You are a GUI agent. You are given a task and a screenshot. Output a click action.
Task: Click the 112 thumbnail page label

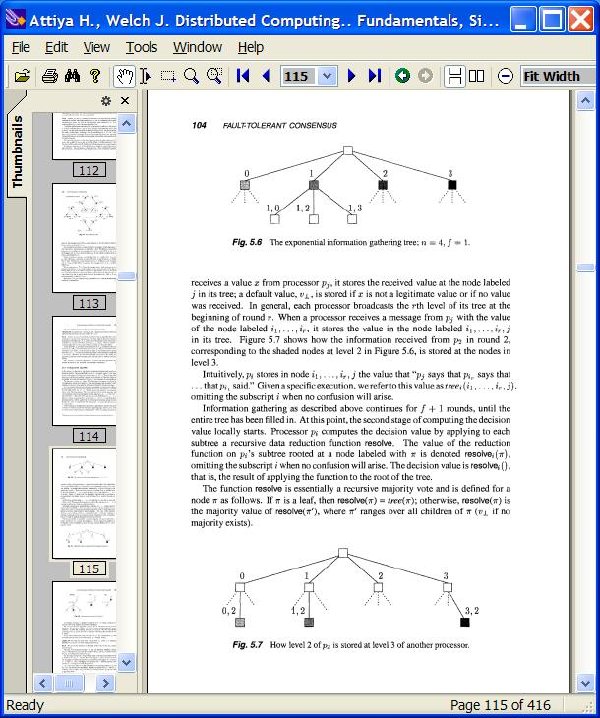pyautogui.click(x=89, y=170)
